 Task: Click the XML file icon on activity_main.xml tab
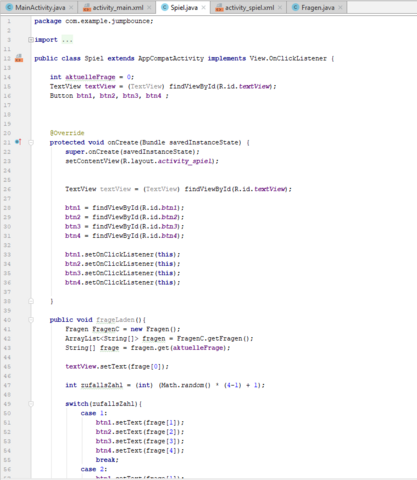pos(87,7)
